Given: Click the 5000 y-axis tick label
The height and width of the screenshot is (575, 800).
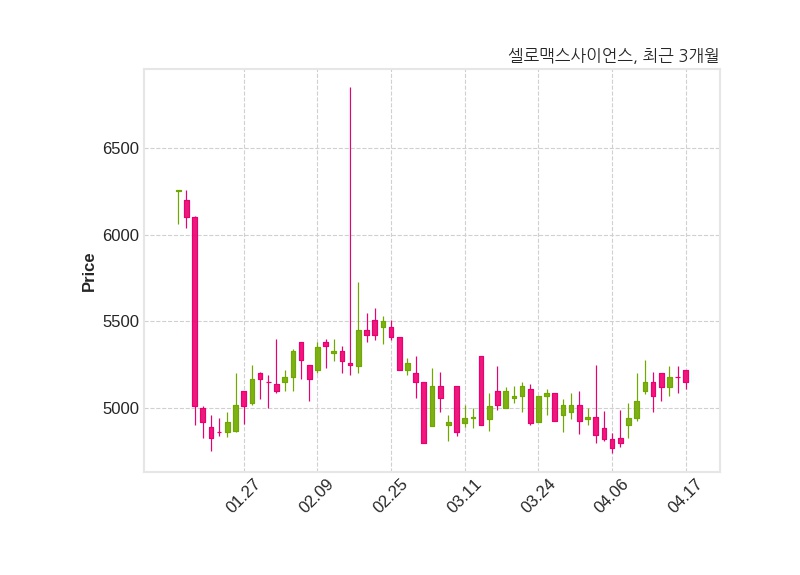Looking at the screenshot, I should point(121,409).
